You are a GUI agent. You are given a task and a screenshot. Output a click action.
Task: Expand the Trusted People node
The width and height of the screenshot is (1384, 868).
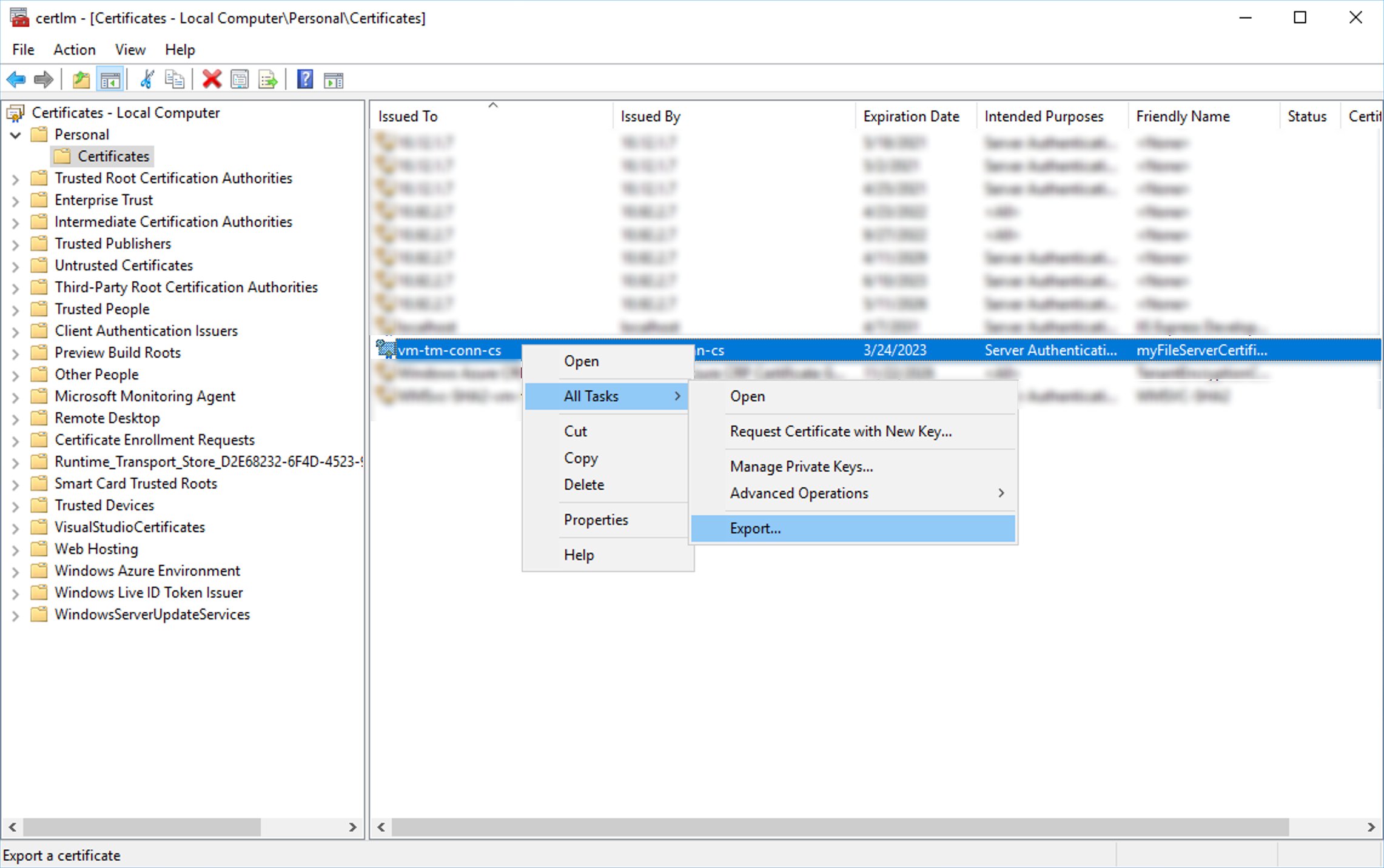click(x=15, y=310)
